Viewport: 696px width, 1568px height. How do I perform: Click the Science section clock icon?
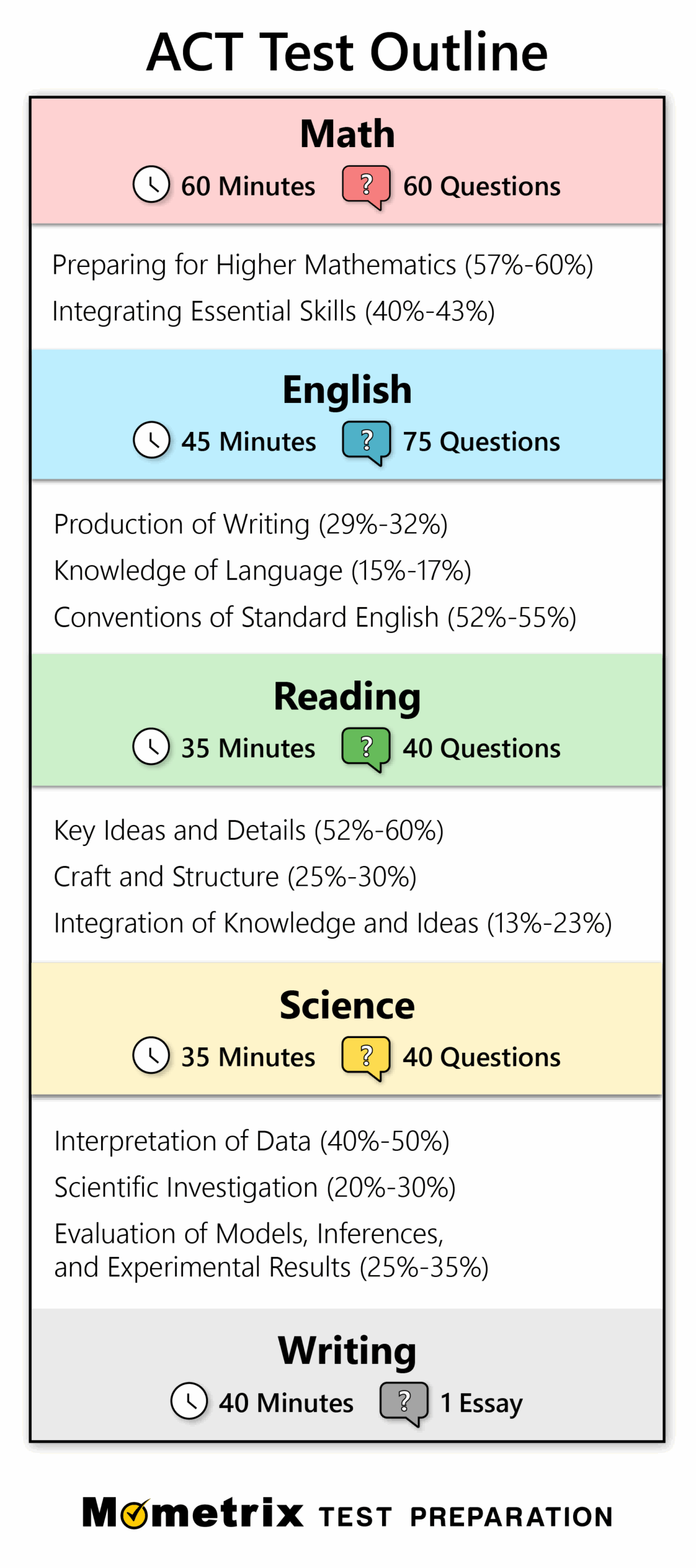coord(151,1055)
